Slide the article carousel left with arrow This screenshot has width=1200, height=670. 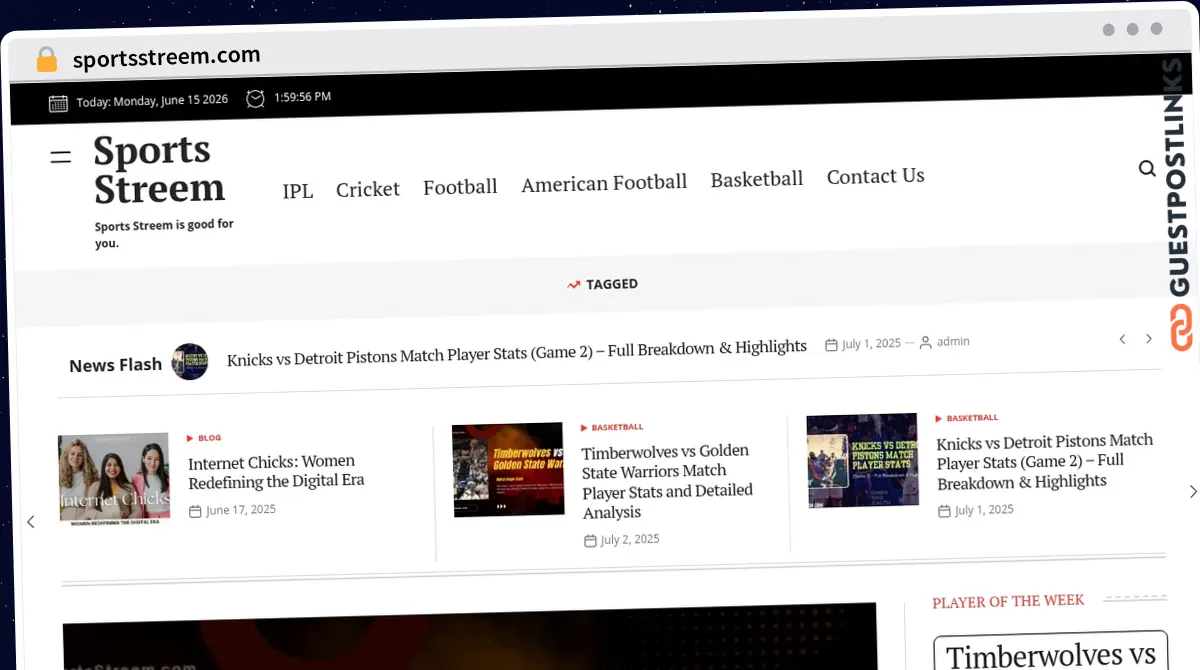pos(30,521)
